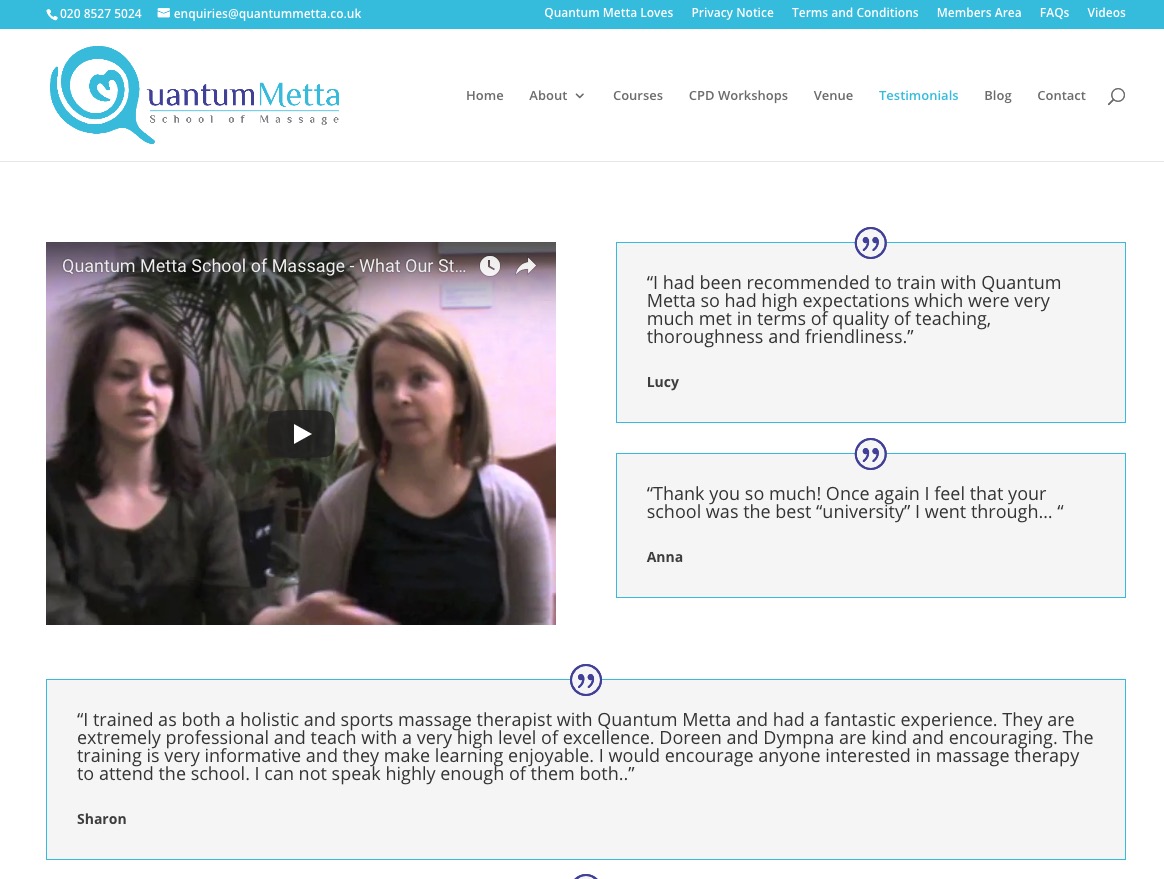1164x879 pixels.
Task: Play the Quantum Metta testimonial video
Action: (301, 434)
